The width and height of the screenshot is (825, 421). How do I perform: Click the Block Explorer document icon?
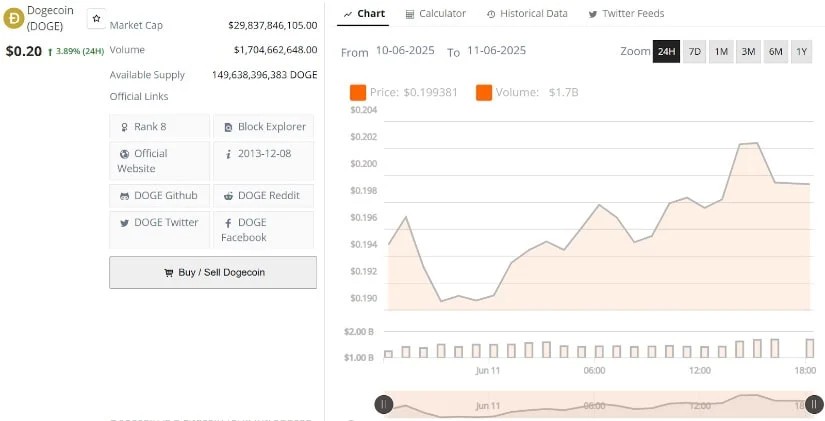pyautogui.click(x=228, y=127)
